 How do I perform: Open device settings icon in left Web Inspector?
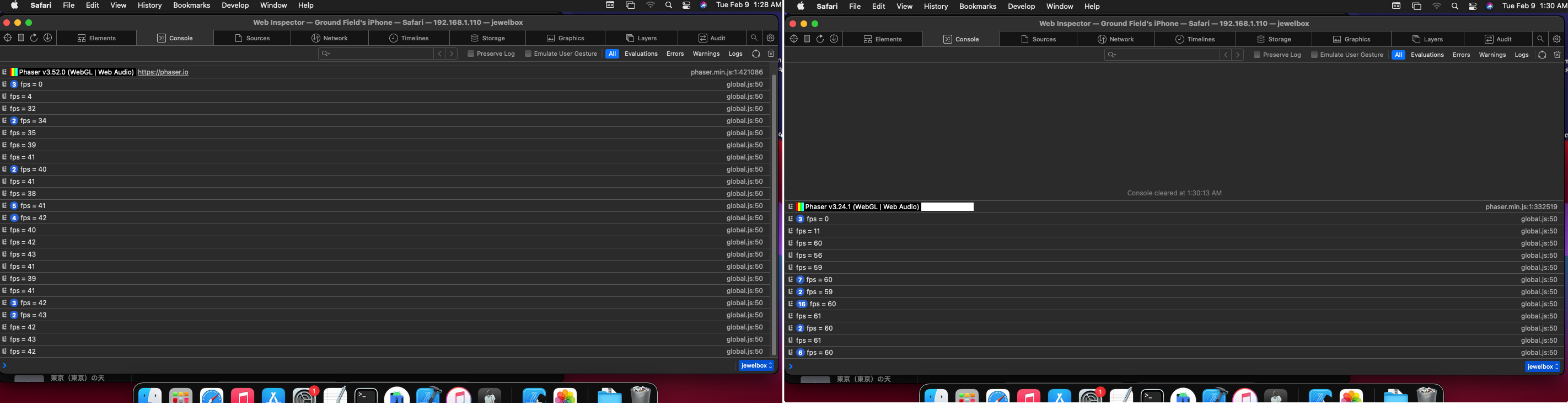21,38
